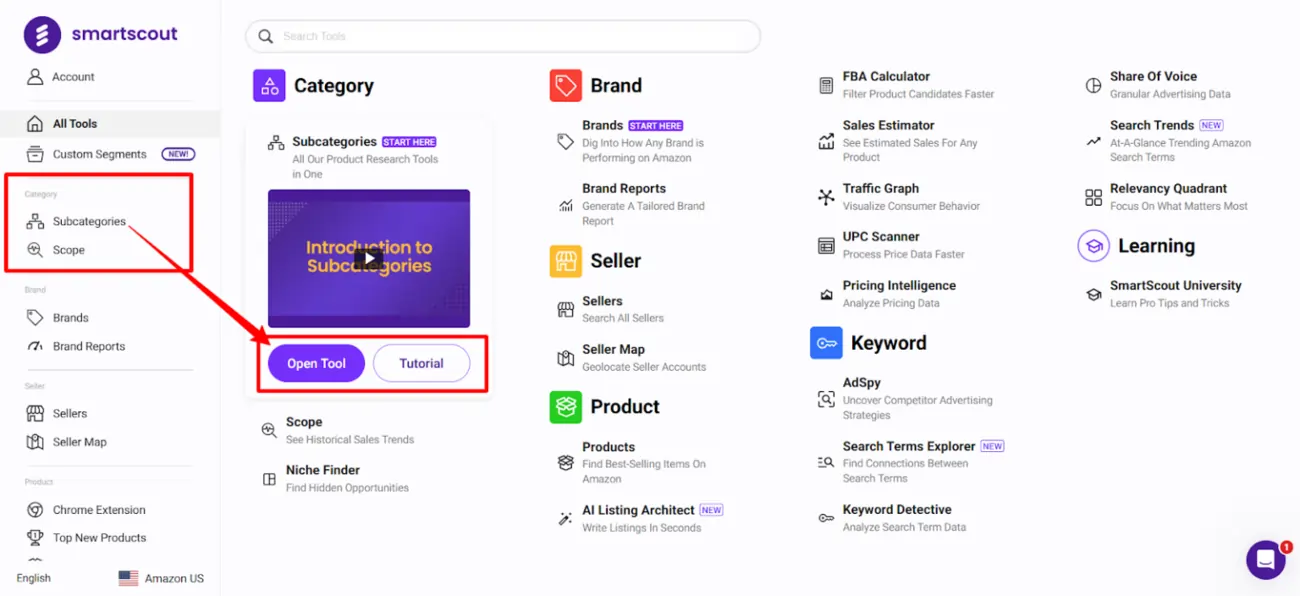
Task: Open the Intercom chat bubble
Action: click(1265, 559)
